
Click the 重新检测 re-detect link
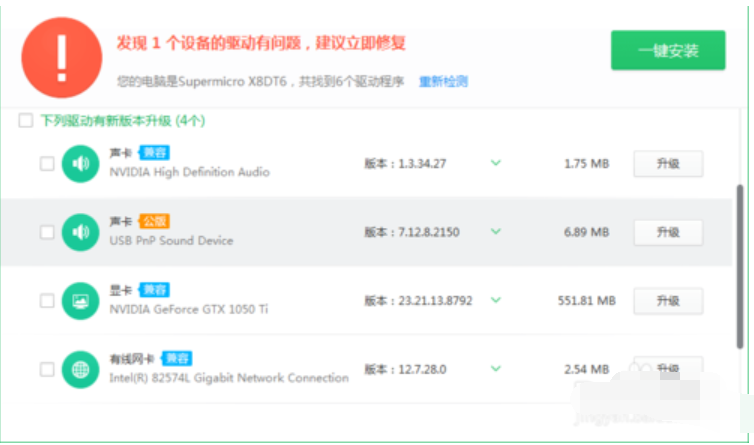[x=443, y=82]
